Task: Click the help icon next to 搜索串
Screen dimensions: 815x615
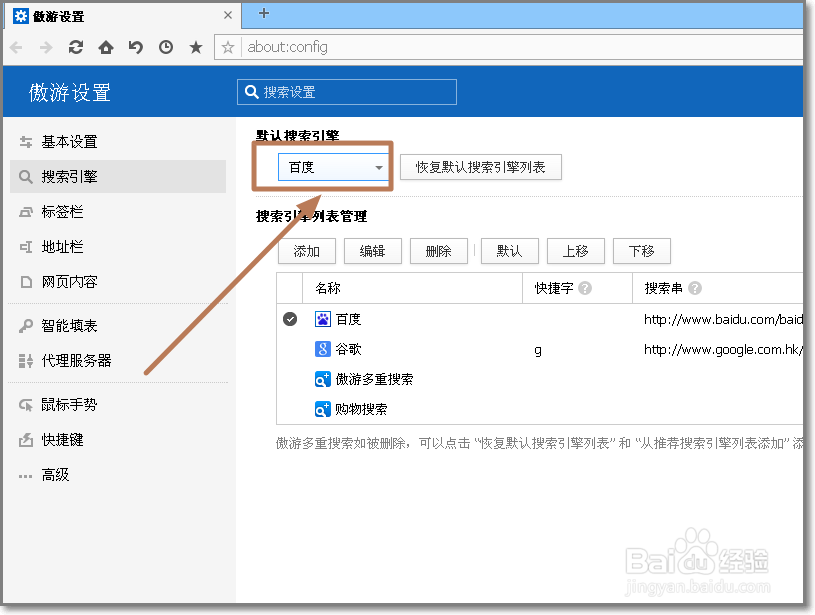Action: point(695,288)
